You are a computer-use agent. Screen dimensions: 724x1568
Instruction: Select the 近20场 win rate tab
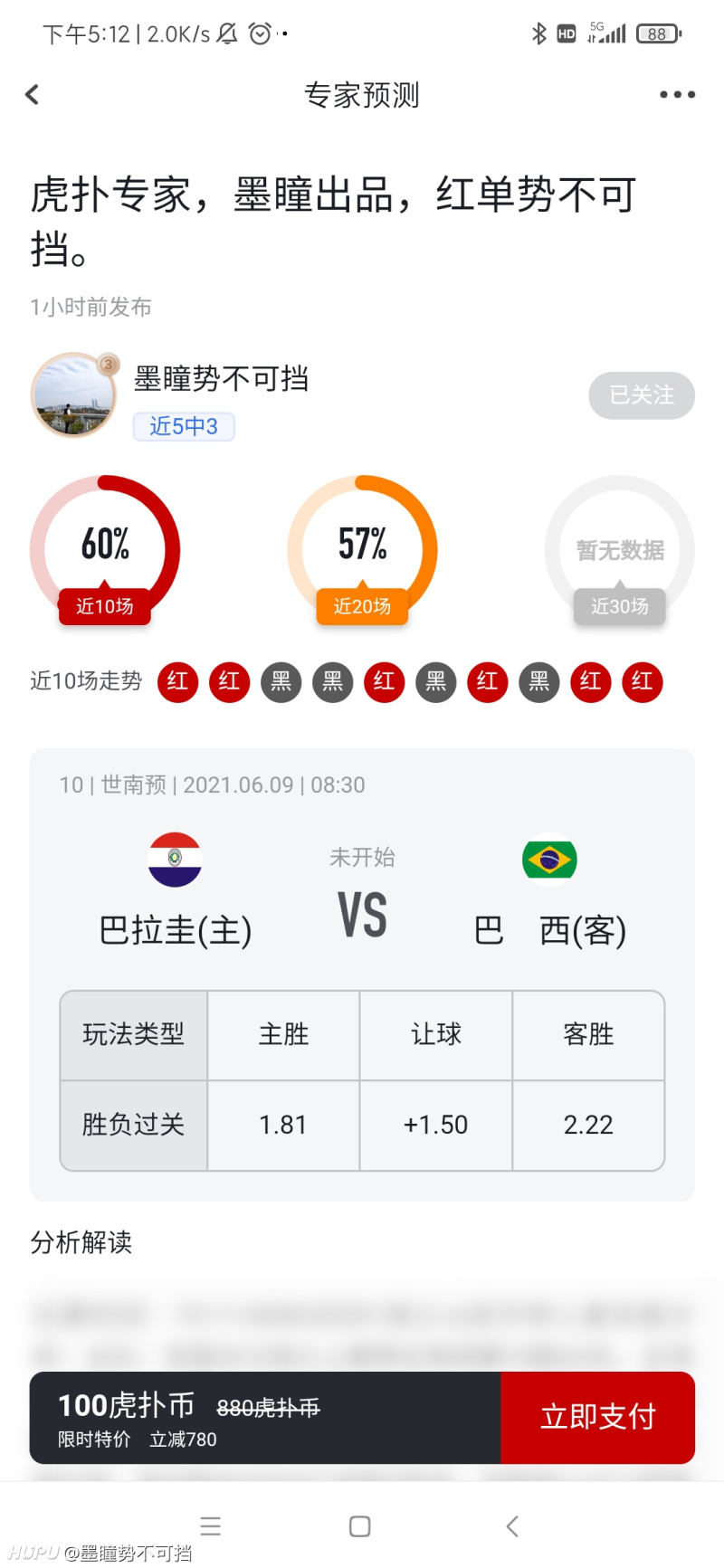coord(362,606)
